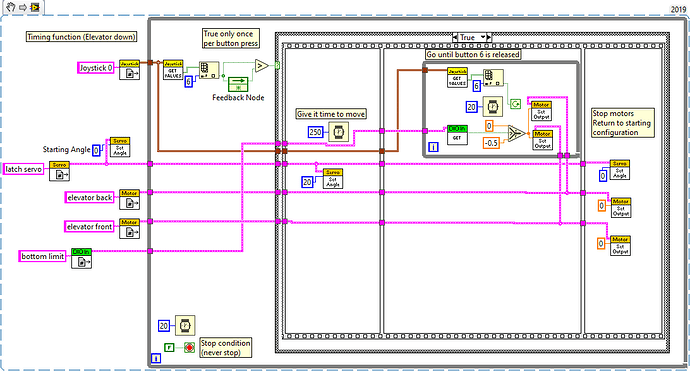Click the Go until button 6 is released label
The width and height of the screenshot is (690, 371).
[x=473, y=55]
